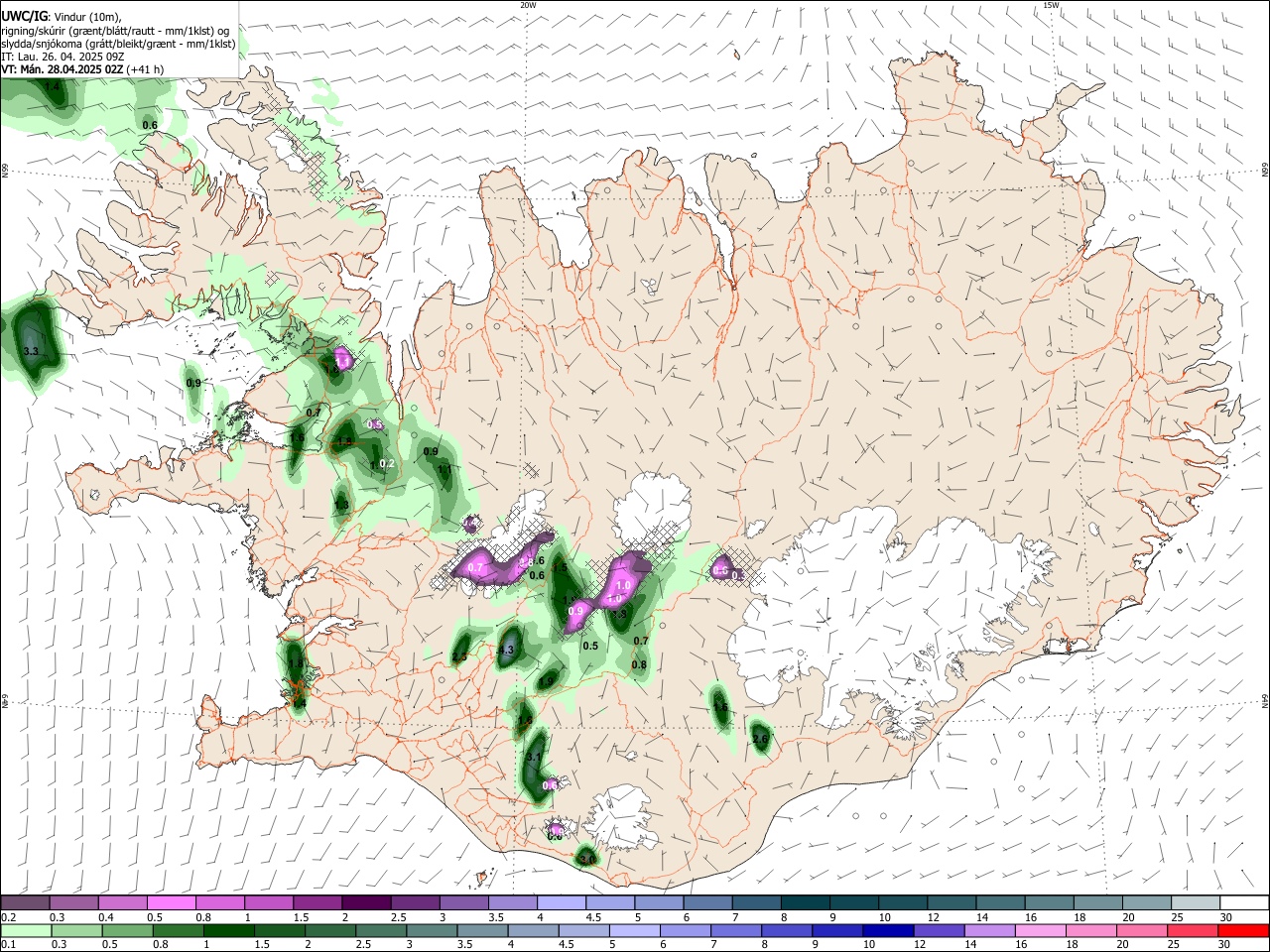
Task: Select the white top-row legend swatch at 30
Action: coord(1244,903)
